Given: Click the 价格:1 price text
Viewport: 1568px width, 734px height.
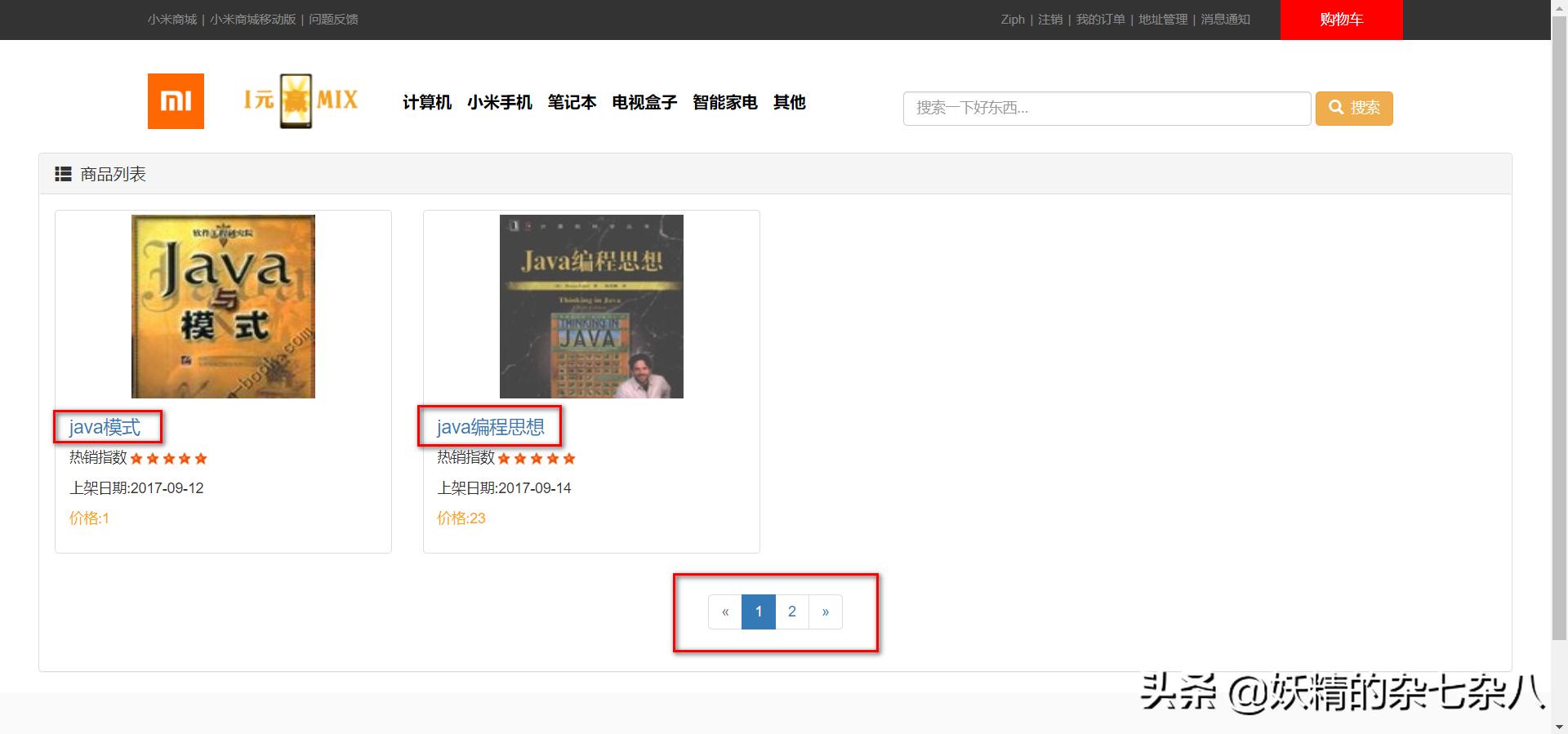Looking at the screenshot, I should coord(89,518).
